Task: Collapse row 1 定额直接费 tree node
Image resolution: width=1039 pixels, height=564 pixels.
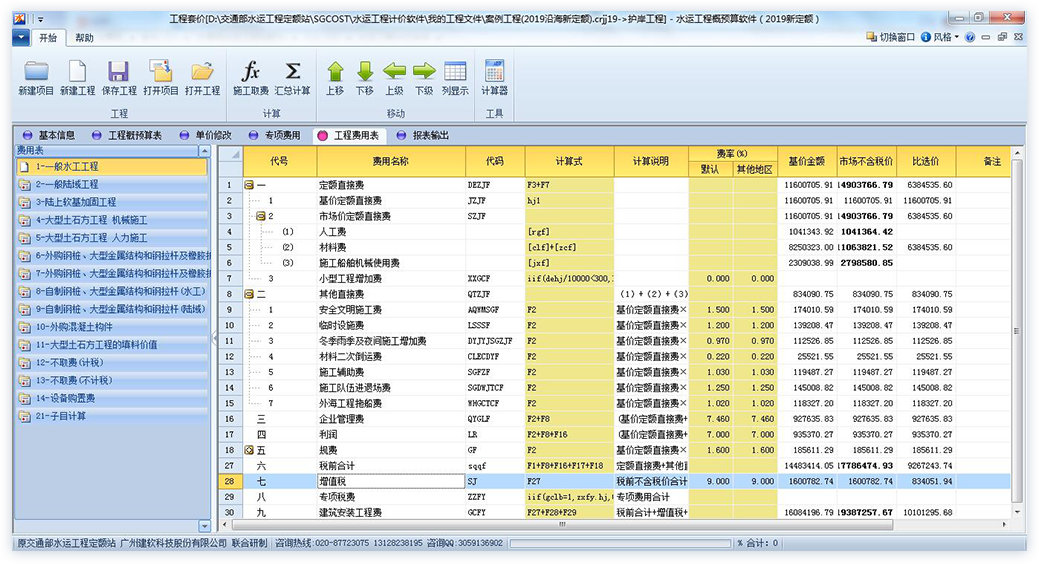Action: [x=249, y=185]
